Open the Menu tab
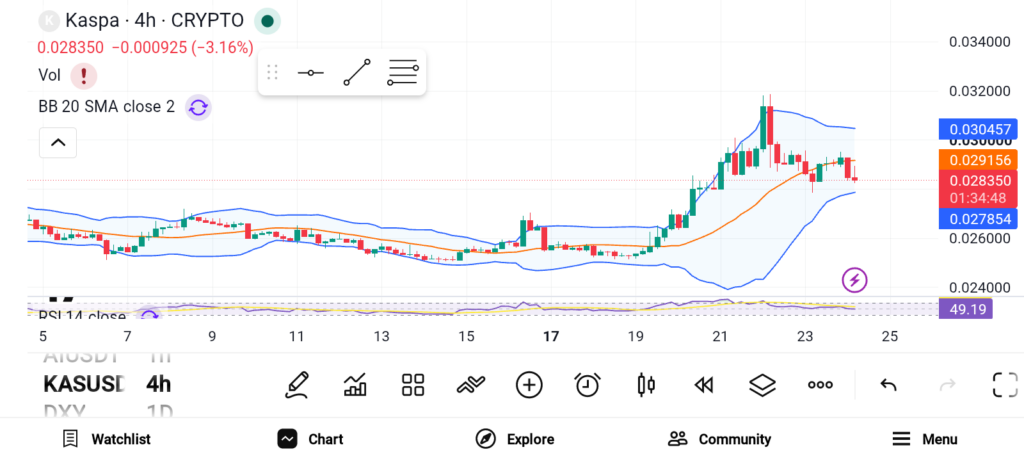Viewport: 1024px width, 461px height. coord(925,439)
